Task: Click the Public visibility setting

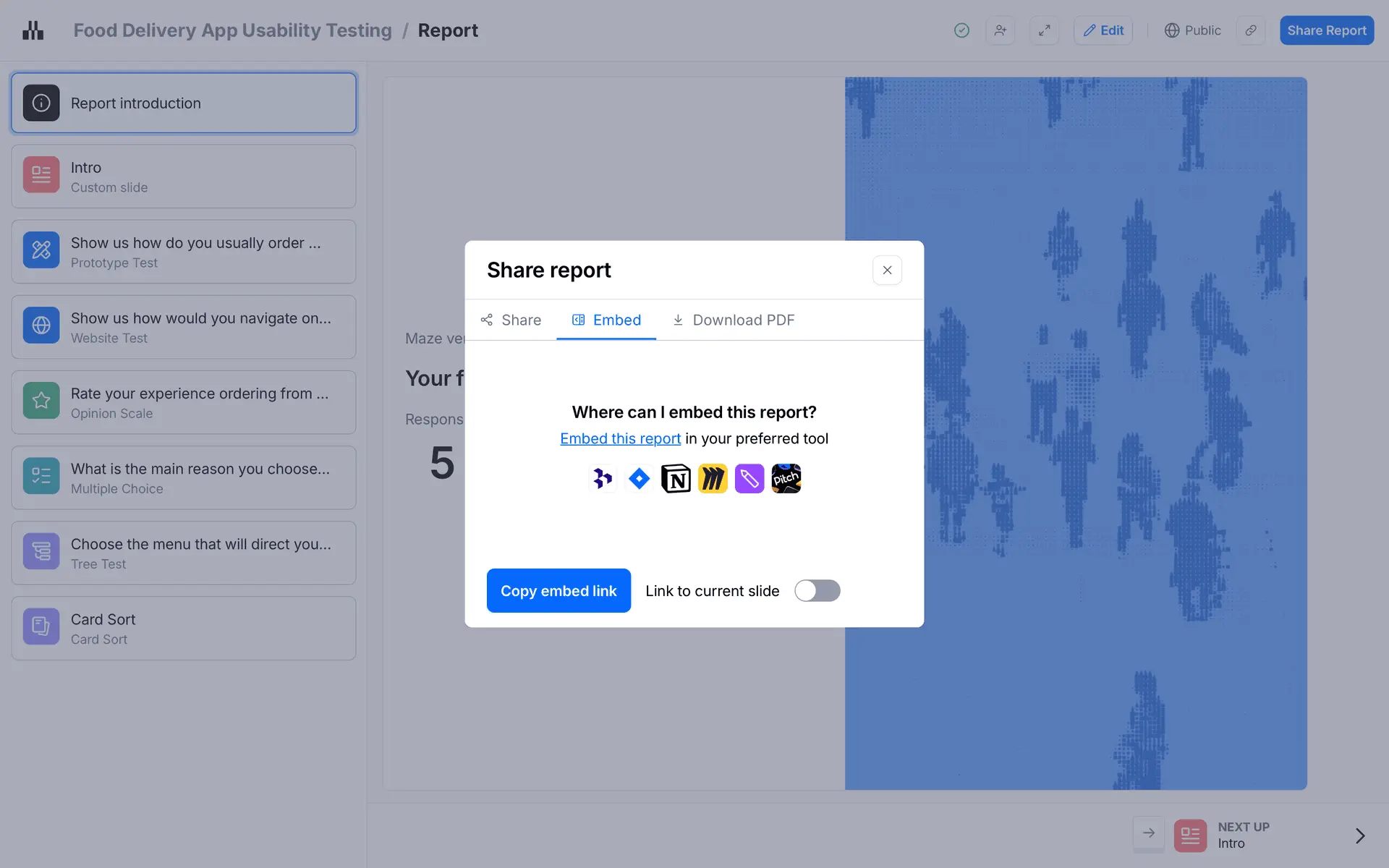Action: [1192, 30]
